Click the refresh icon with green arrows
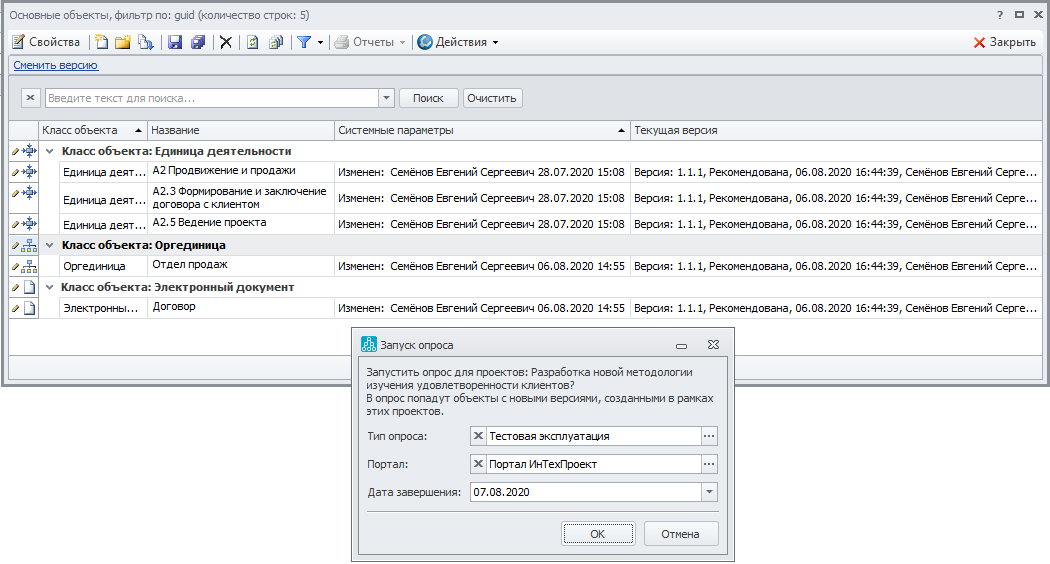Screen dimensions: 1050x564 [x=252, y=42]
